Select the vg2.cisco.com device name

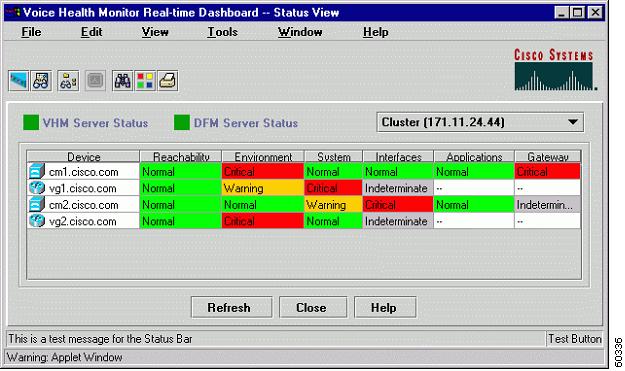point(83,221)
